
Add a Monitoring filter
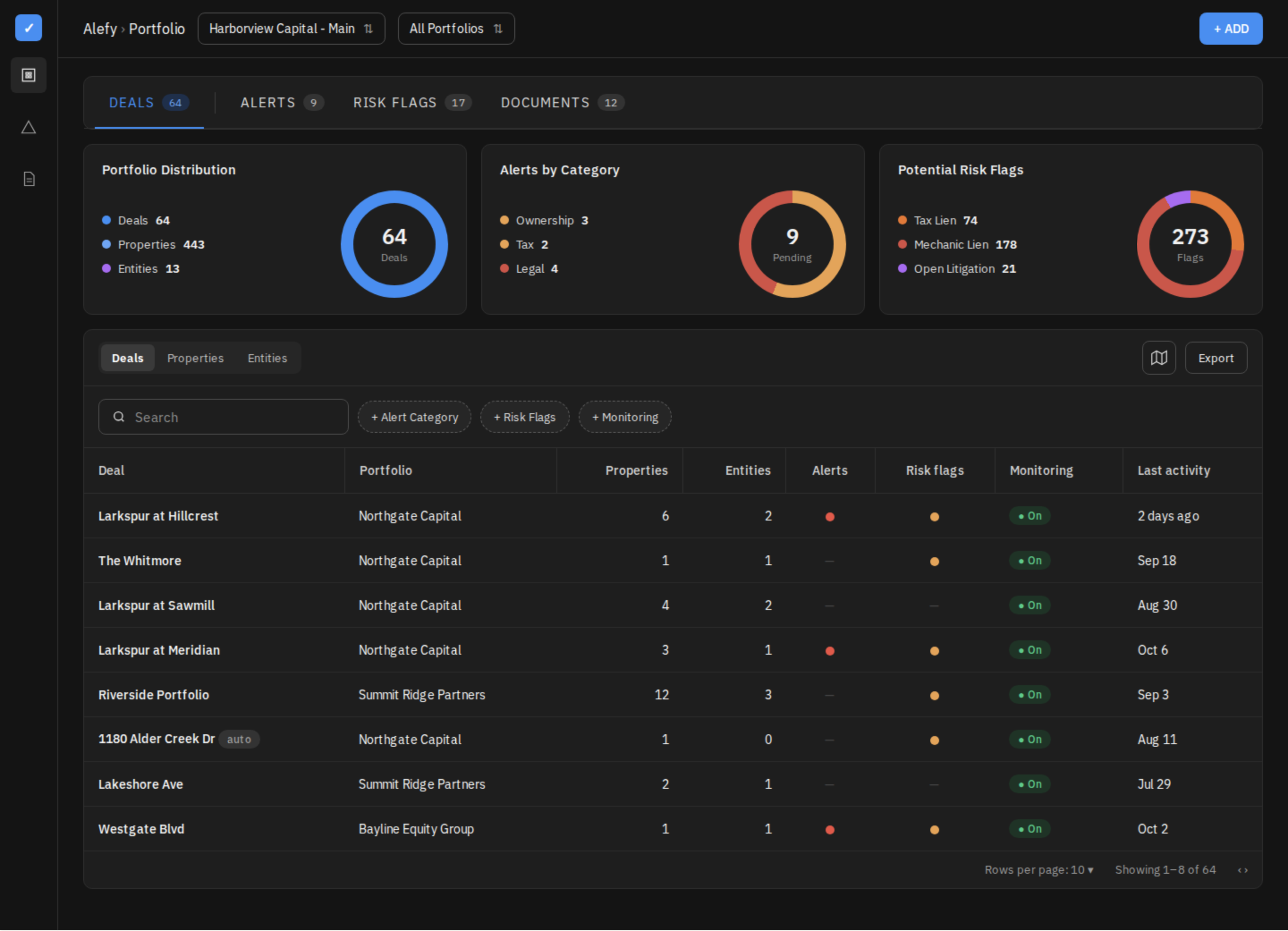click(625, 417)
